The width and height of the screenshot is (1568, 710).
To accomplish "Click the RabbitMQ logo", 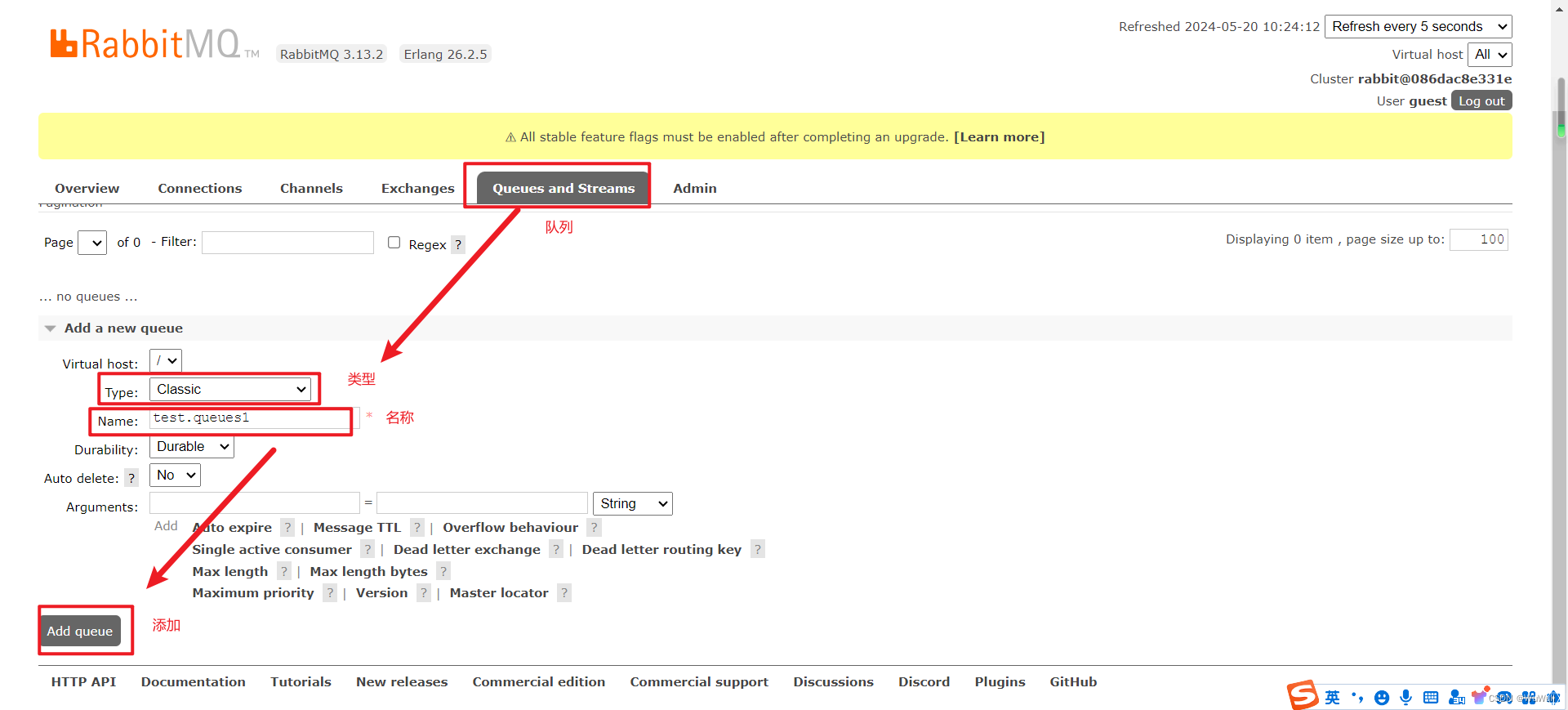I will [x=154, y=44].
